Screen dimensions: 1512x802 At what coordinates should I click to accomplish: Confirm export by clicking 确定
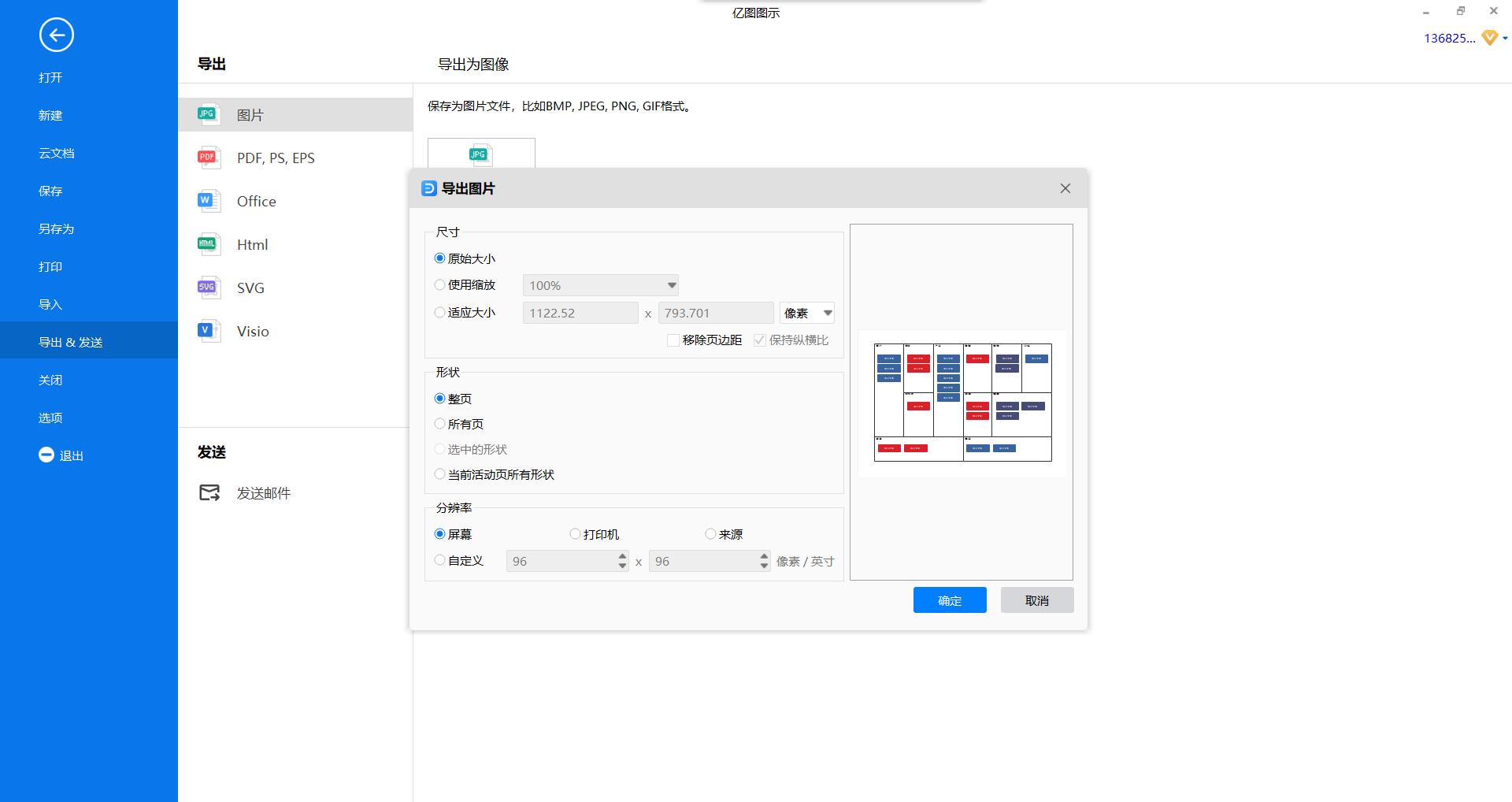pyautogui.click(x=949, y=600)
